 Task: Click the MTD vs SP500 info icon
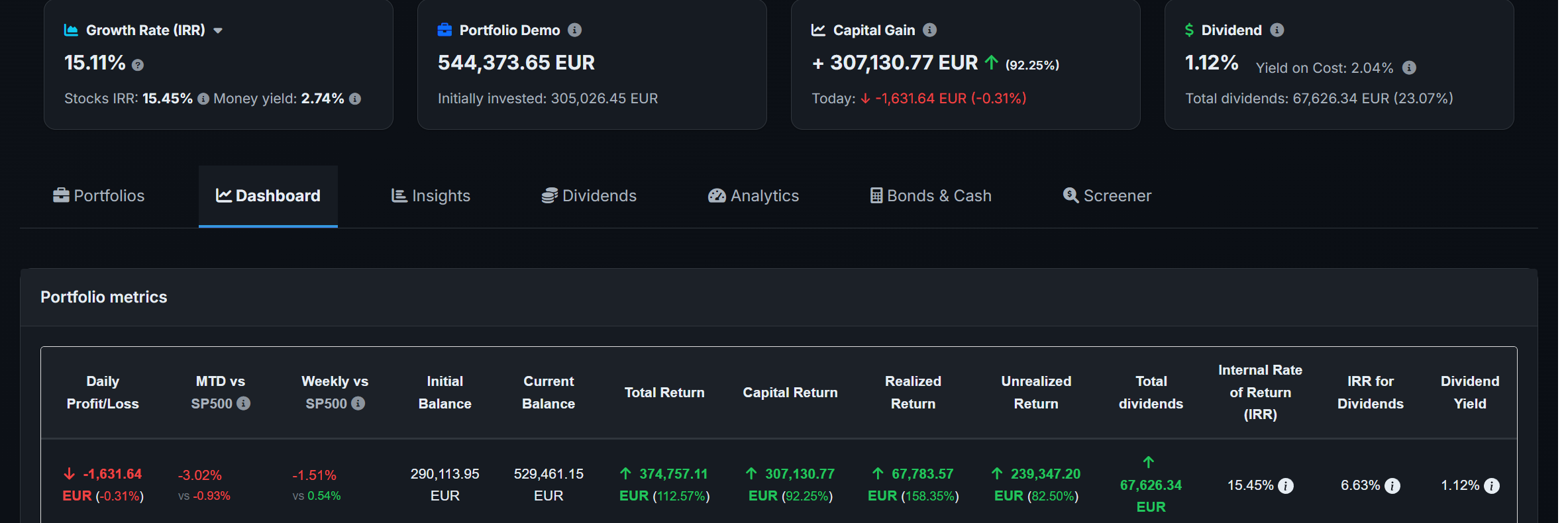coord(244,403)
